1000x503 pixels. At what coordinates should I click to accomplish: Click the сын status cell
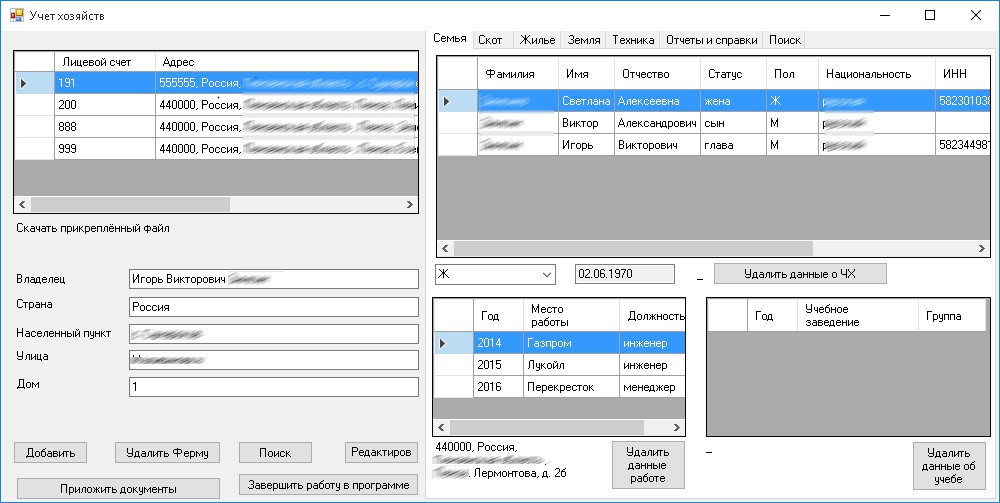733,123
